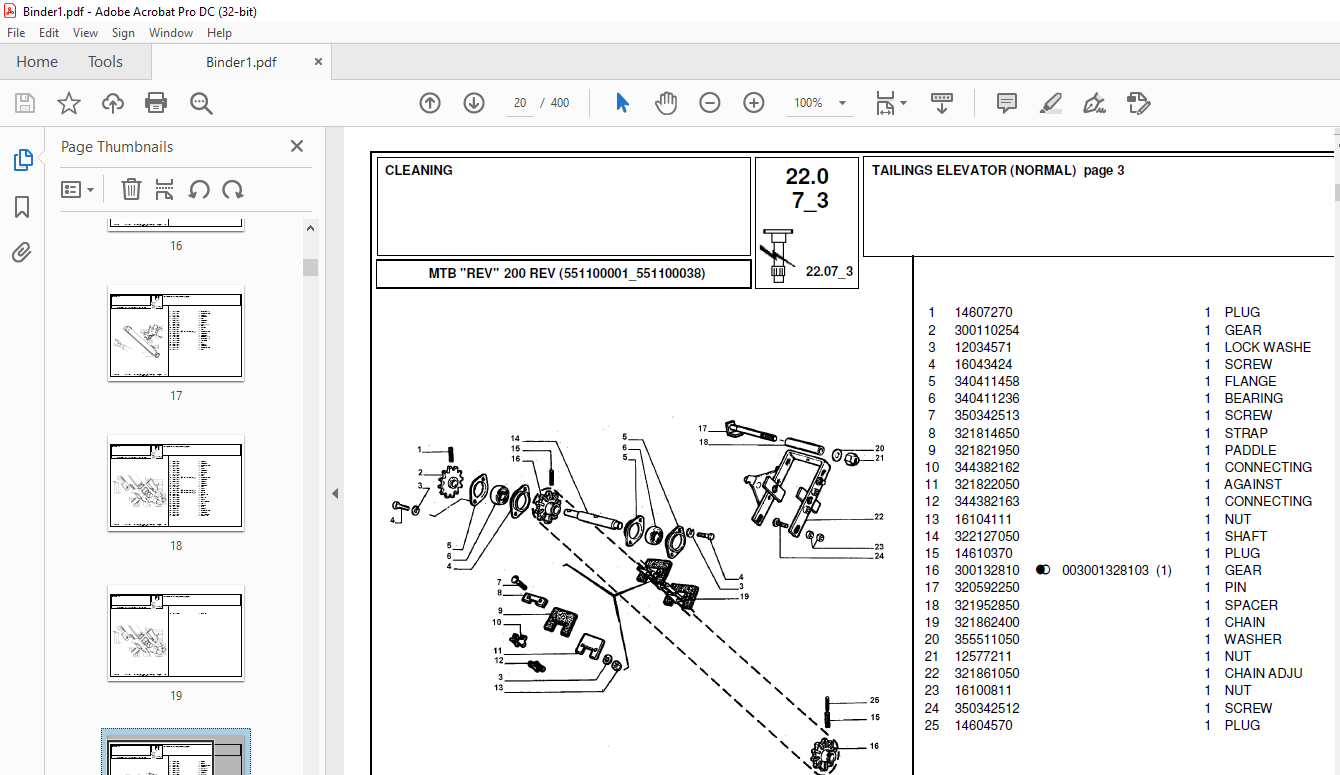The image size is (1340, 775).
Task: Go to next page arrow
Action: pos(474,103)
